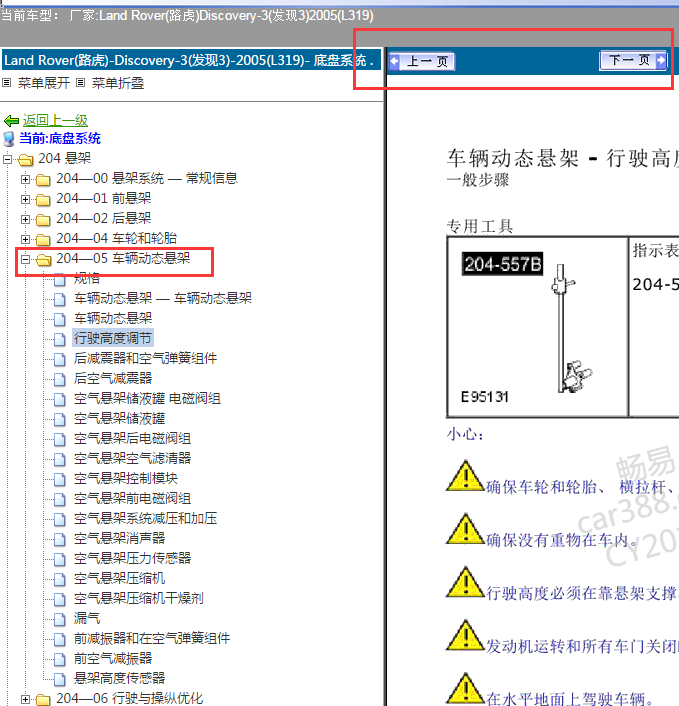Open the 后空气减震器 document

113,378
